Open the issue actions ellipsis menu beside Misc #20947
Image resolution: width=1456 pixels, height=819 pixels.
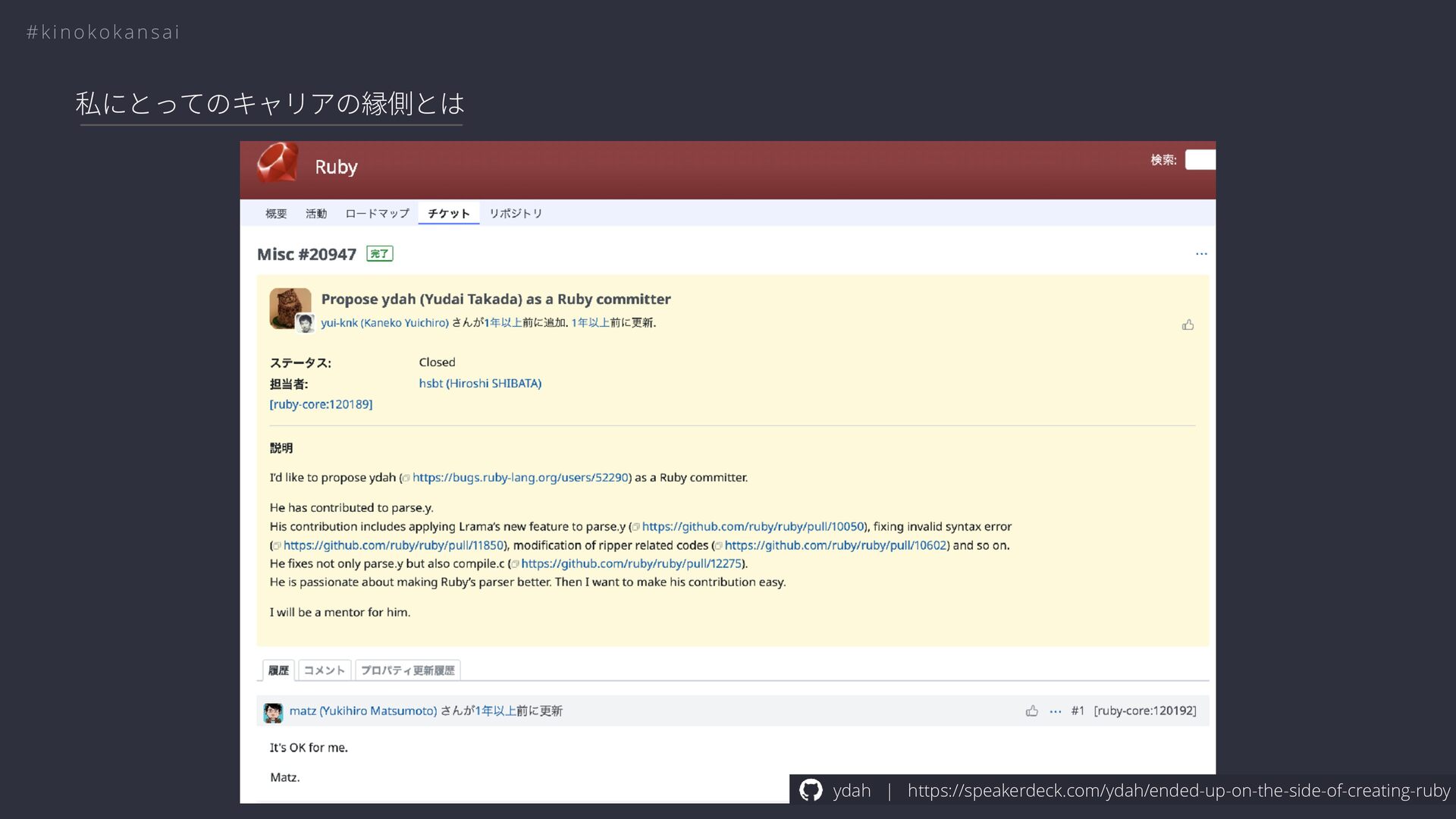(x=1201, y=254)
